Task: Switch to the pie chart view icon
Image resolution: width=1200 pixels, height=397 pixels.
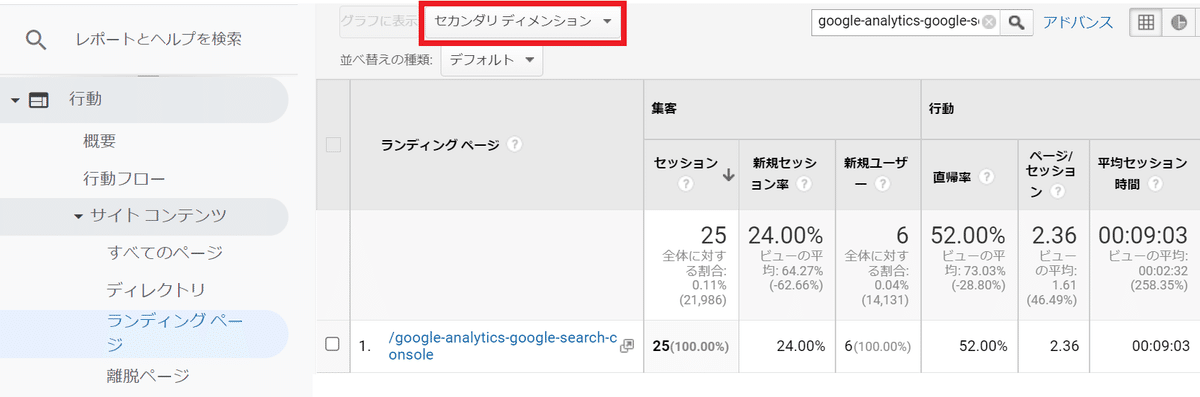Action: click(1177, 22)
